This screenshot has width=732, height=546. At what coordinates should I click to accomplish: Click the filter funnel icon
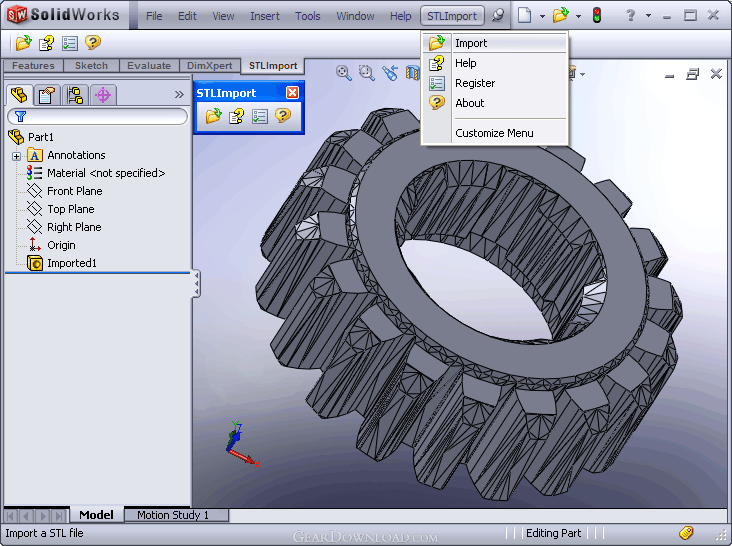pos(20,116)
